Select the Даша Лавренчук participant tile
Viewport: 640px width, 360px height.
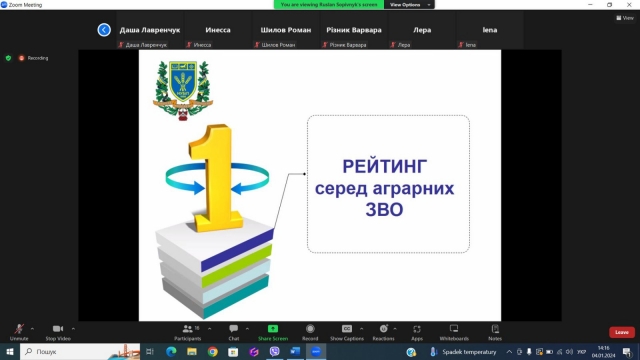point(150,30)
